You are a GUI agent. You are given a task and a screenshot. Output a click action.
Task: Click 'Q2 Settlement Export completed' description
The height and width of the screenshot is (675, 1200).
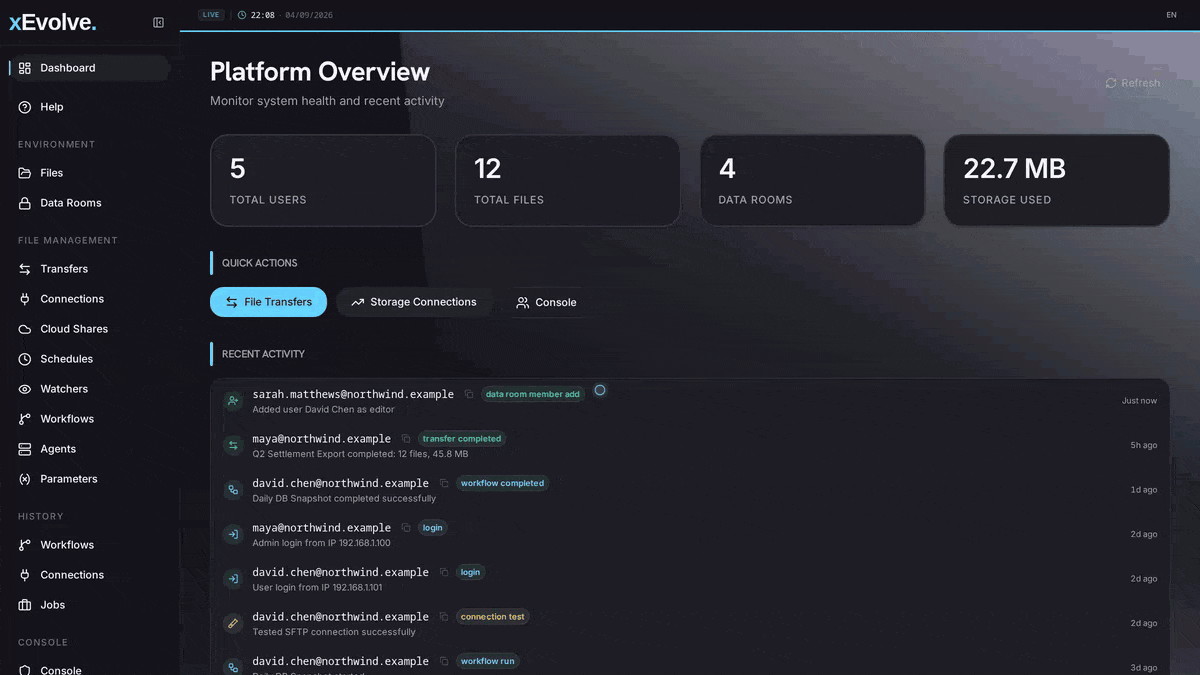tap(360, 454)
